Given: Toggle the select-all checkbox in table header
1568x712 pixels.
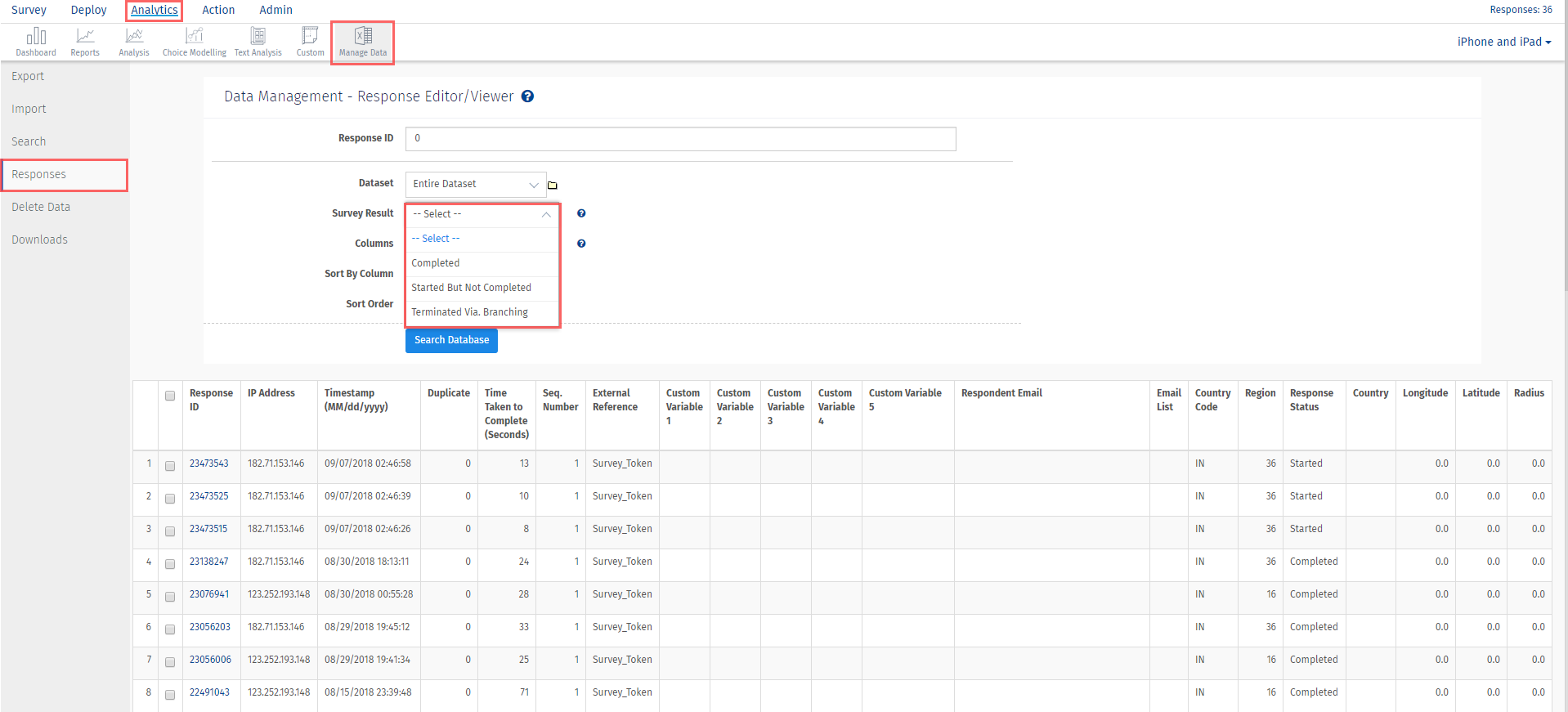Looking at the screenshot, I should [x=170, y=396].
